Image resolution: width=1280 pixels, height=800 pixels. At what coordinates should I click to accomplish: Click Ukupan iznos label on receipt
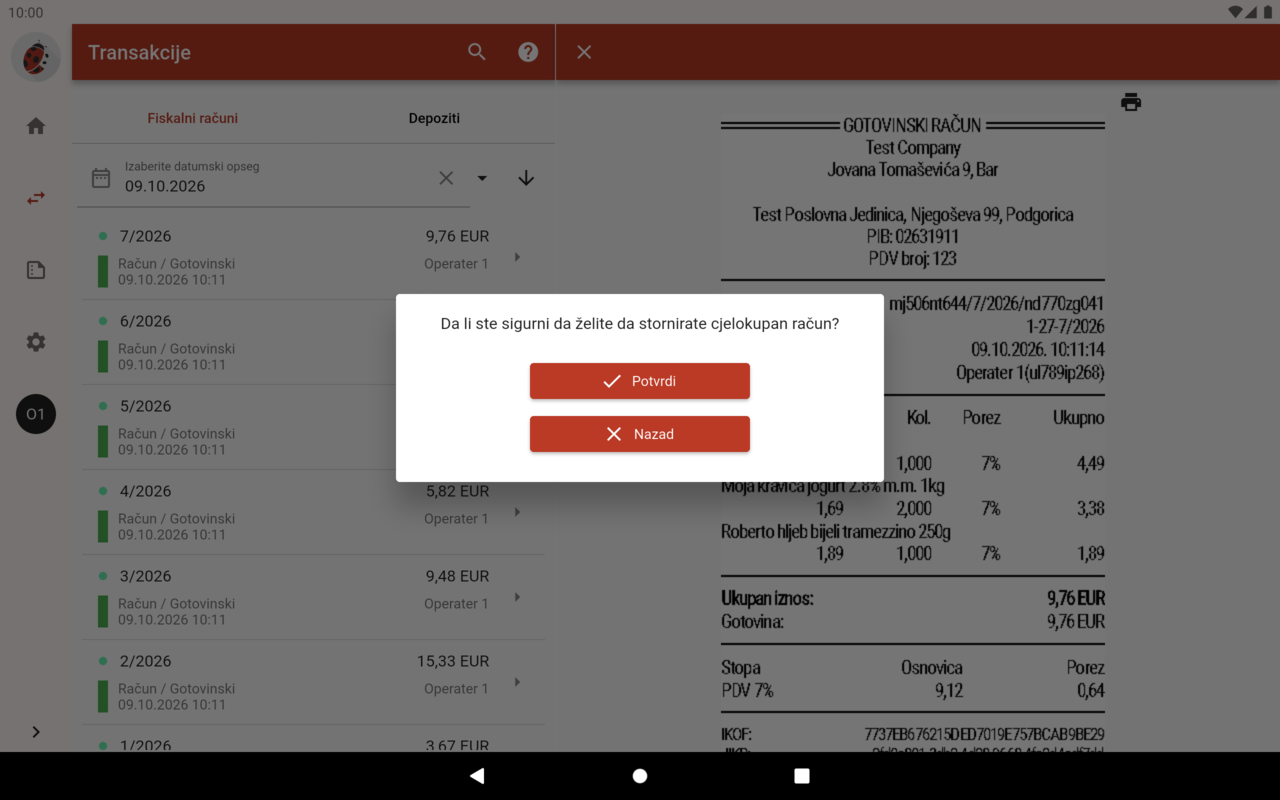767,598
